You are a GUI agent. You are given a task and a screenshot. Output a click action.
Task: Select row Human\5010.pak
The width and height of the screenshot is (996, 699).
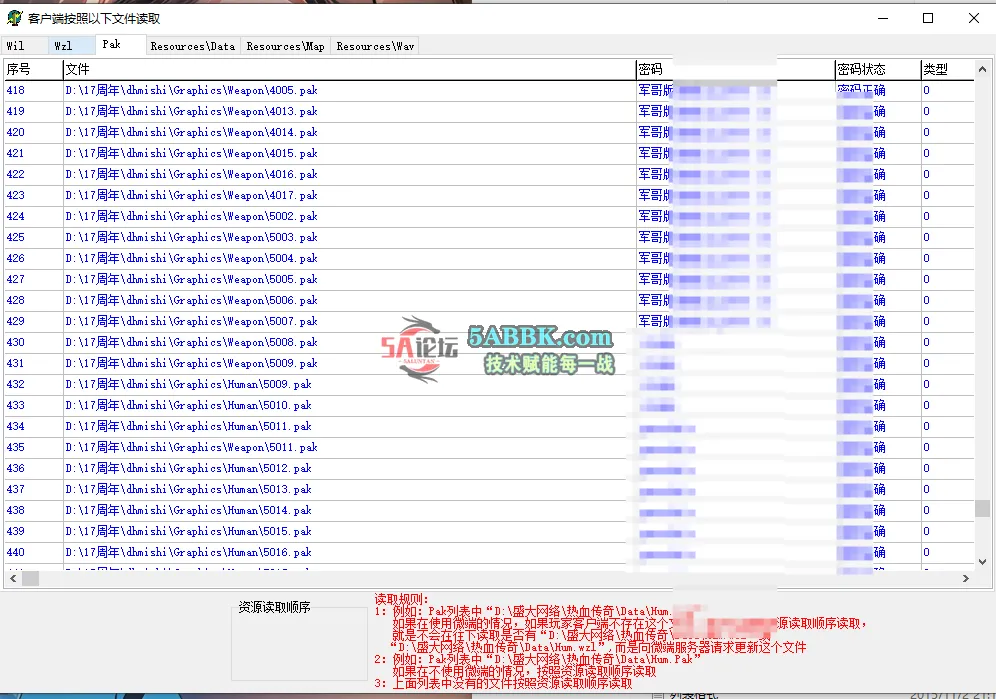tap(489, 405)
